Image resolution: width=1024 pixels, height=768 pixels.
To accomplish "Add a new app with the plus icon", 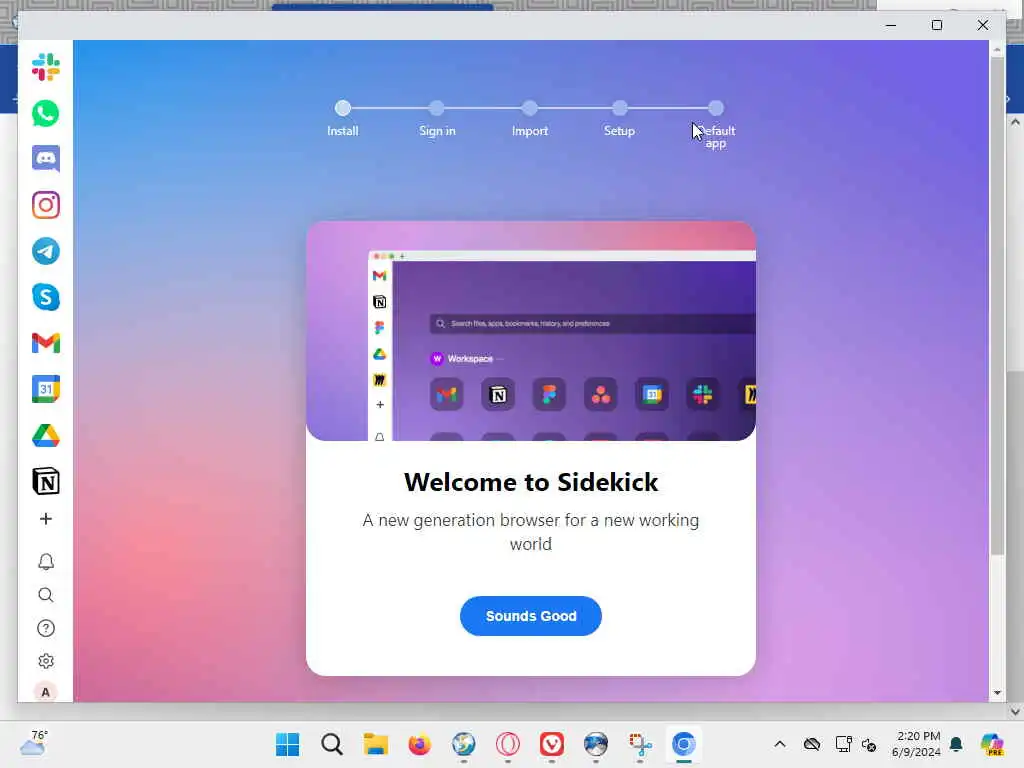I will [x=46, y=519].
